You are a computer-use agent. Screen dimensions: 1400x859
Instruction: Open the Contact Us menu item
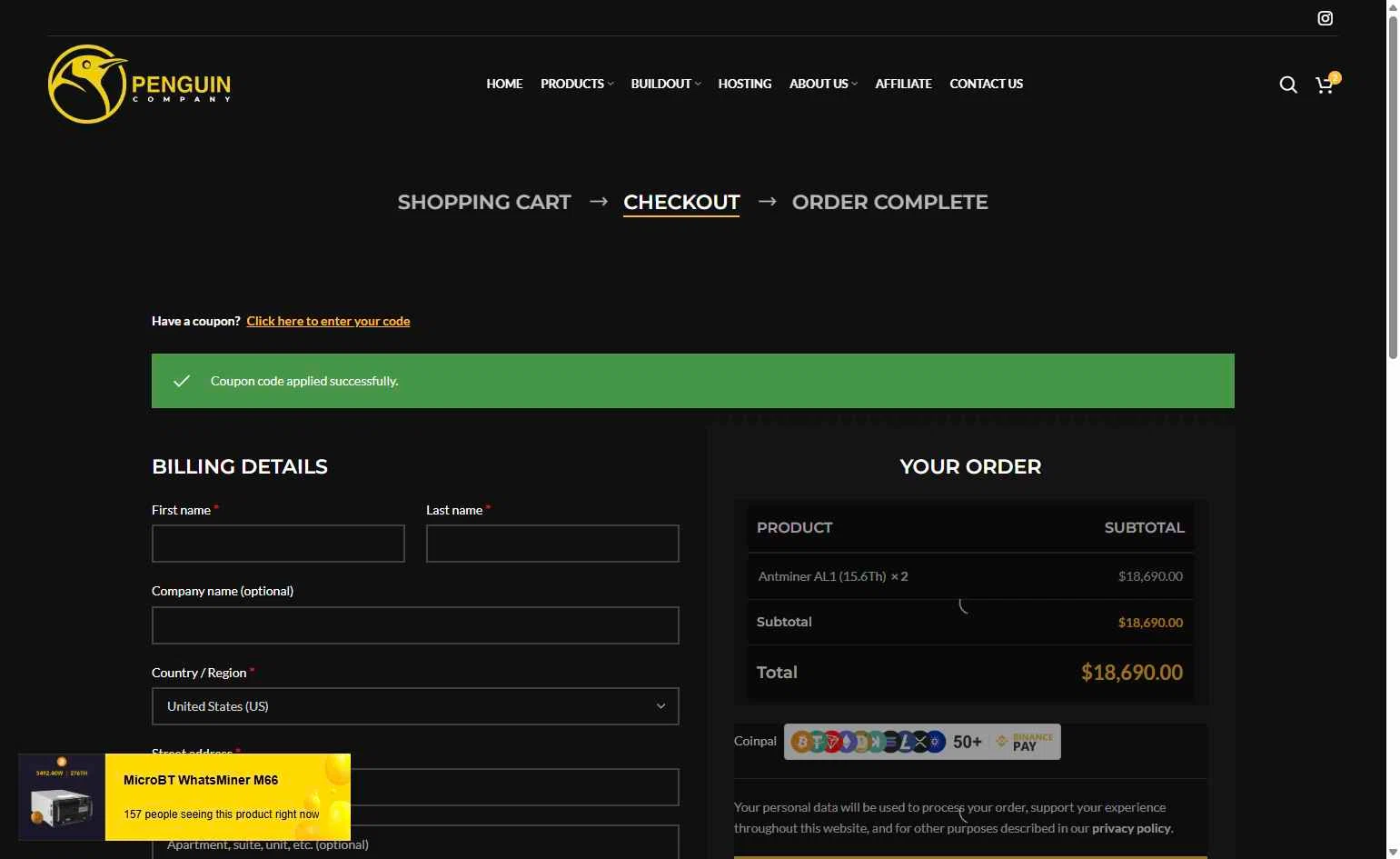[x=986, y=84]
